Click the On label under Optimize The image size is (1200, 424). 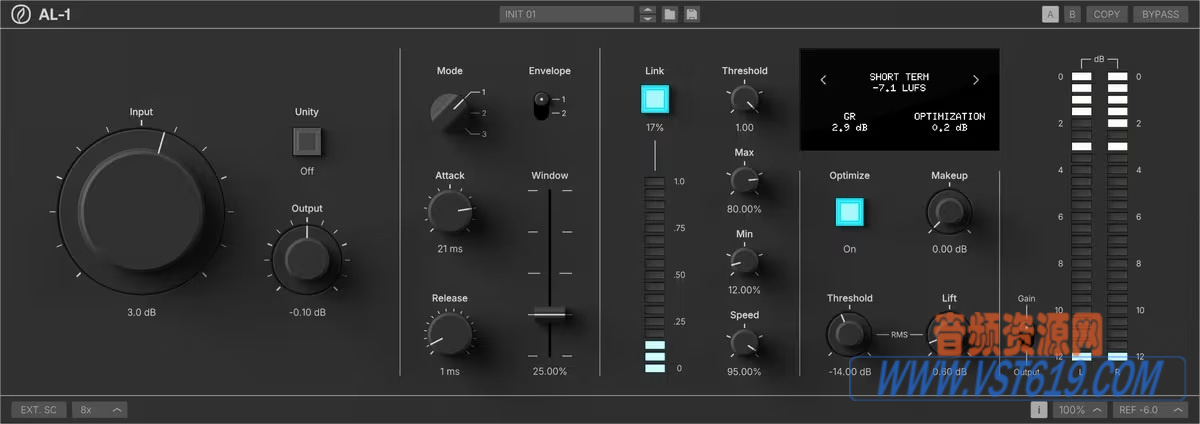pos(849,249)
